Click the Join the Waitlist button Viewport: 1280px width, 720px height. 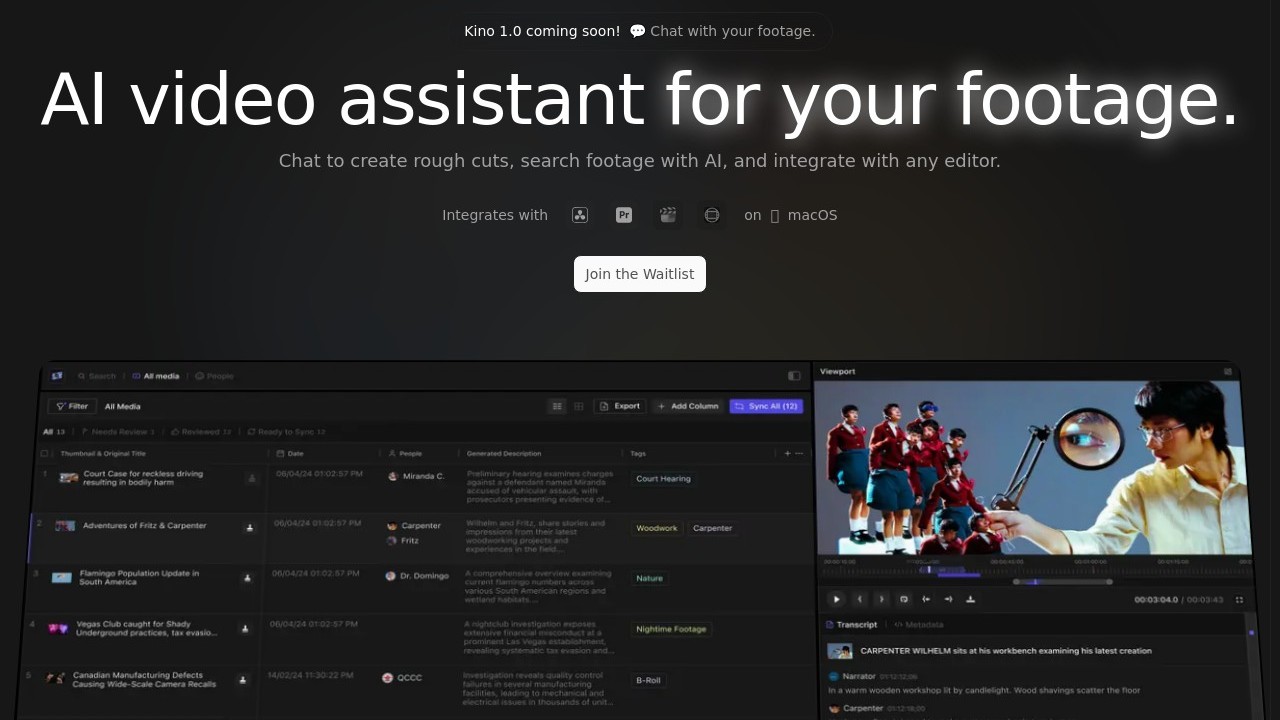640,274
